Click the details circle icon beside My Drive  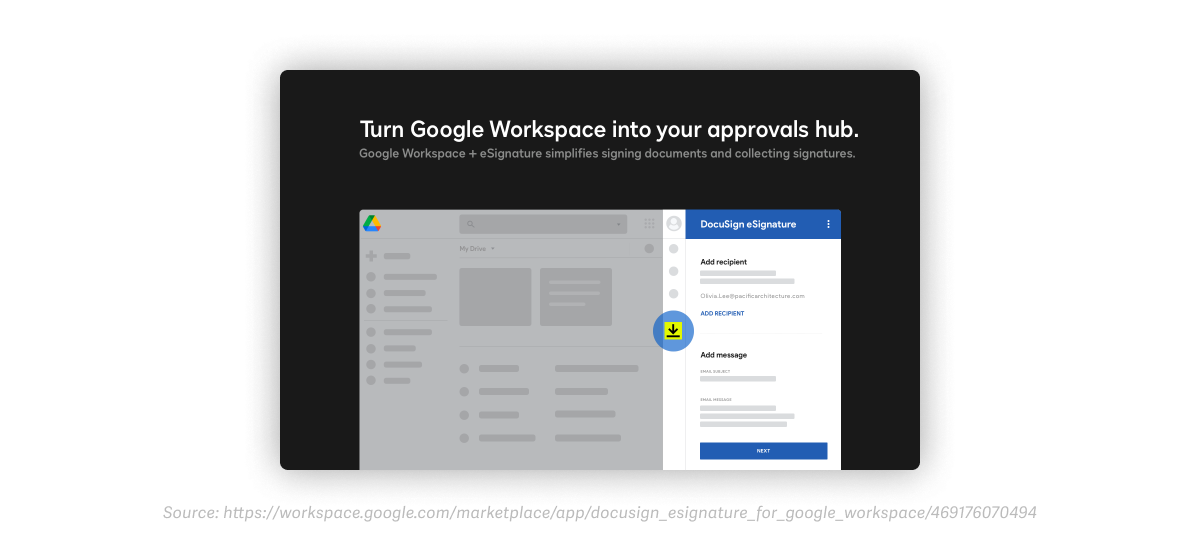649,248
